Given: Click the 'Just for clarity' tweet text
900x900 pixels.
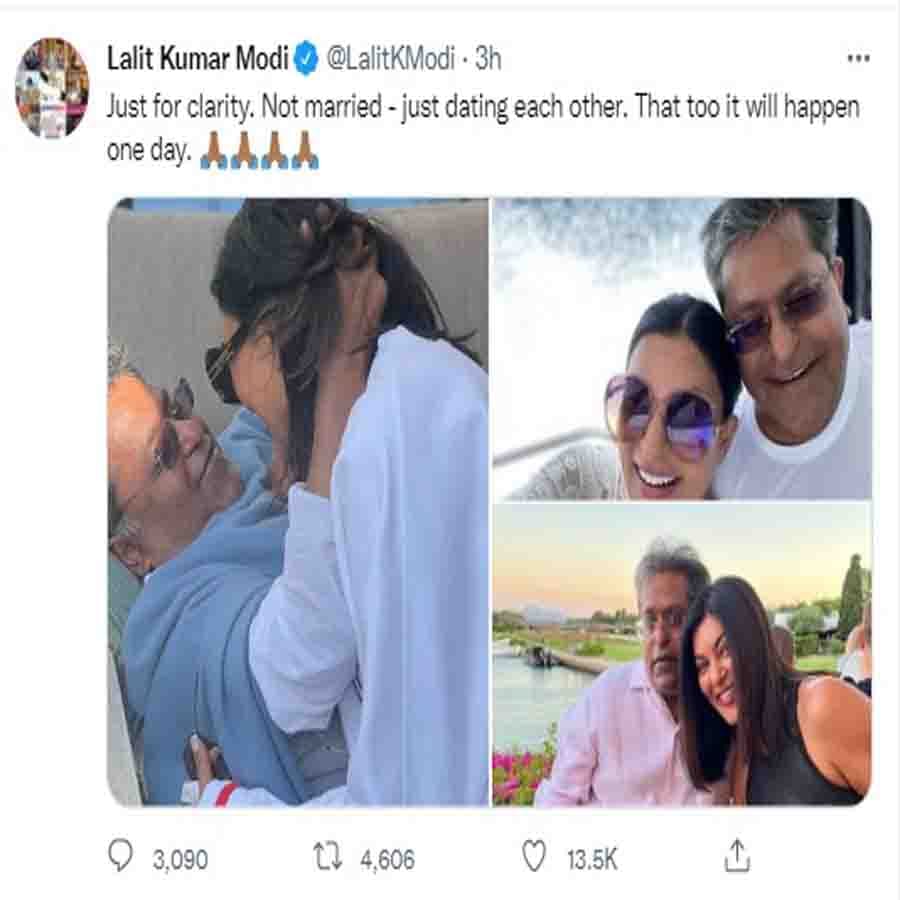Looking at the screenshot, I should click(482, 108).
